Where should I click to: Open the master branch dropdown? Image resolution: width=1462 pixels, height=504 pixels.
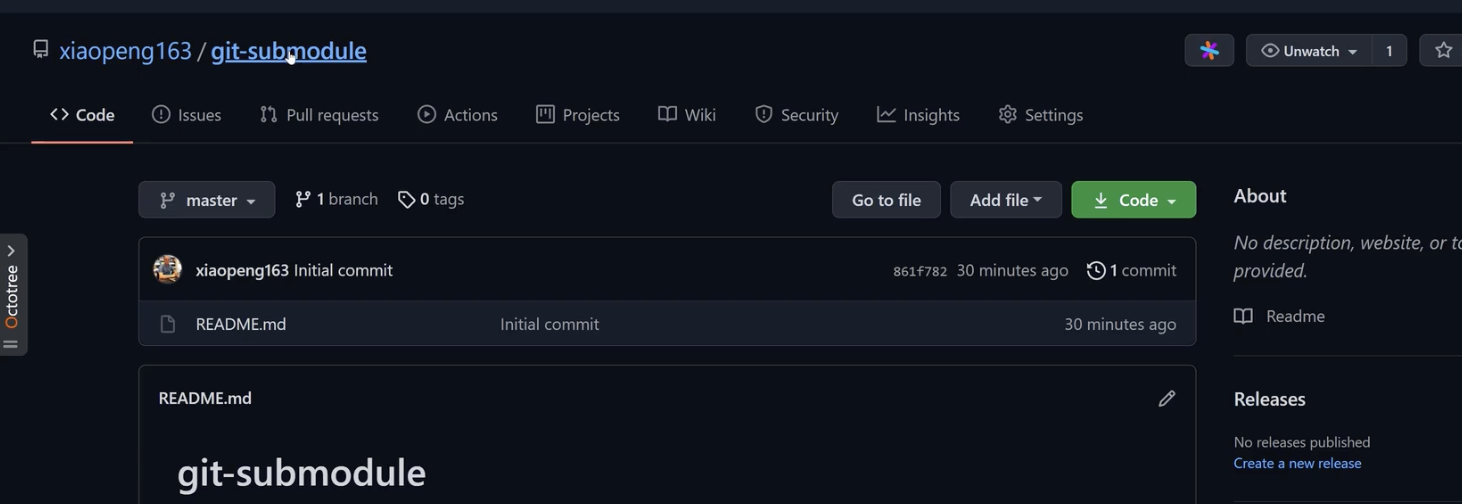206,200
